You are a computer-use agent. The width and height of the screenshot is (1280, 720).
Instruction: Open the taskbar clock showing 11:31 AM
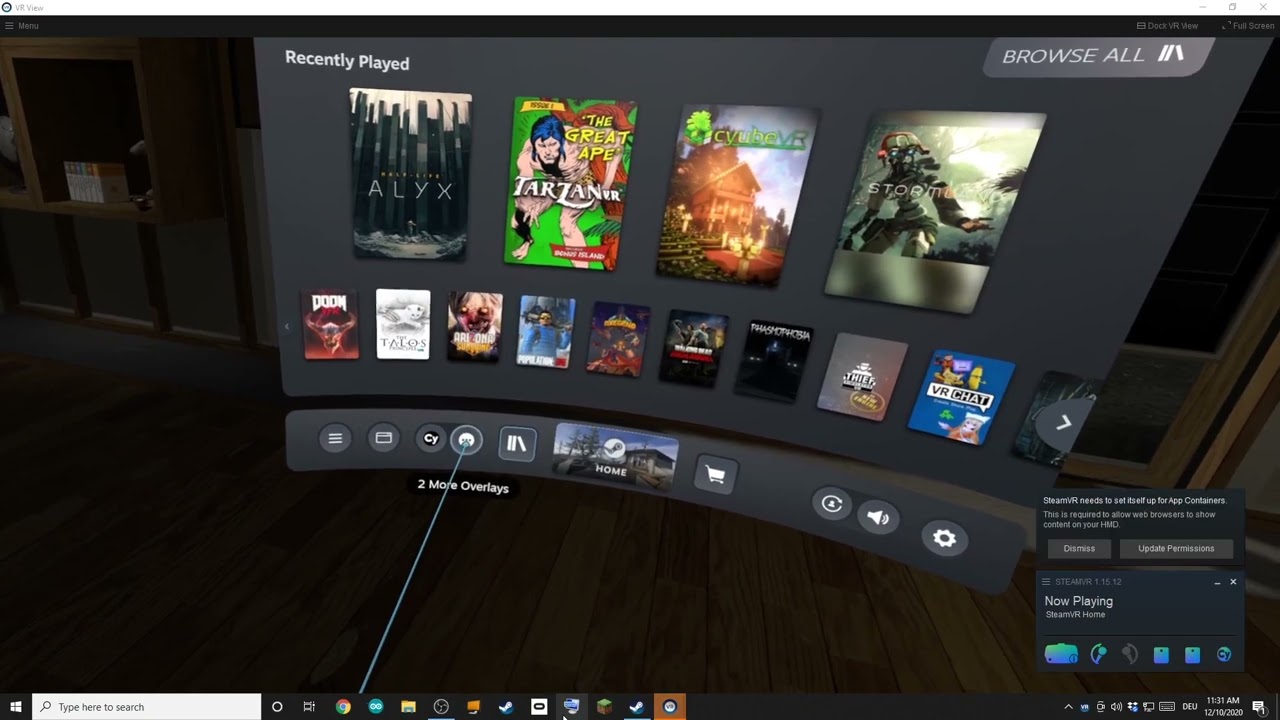click(x=1223, y=707)
